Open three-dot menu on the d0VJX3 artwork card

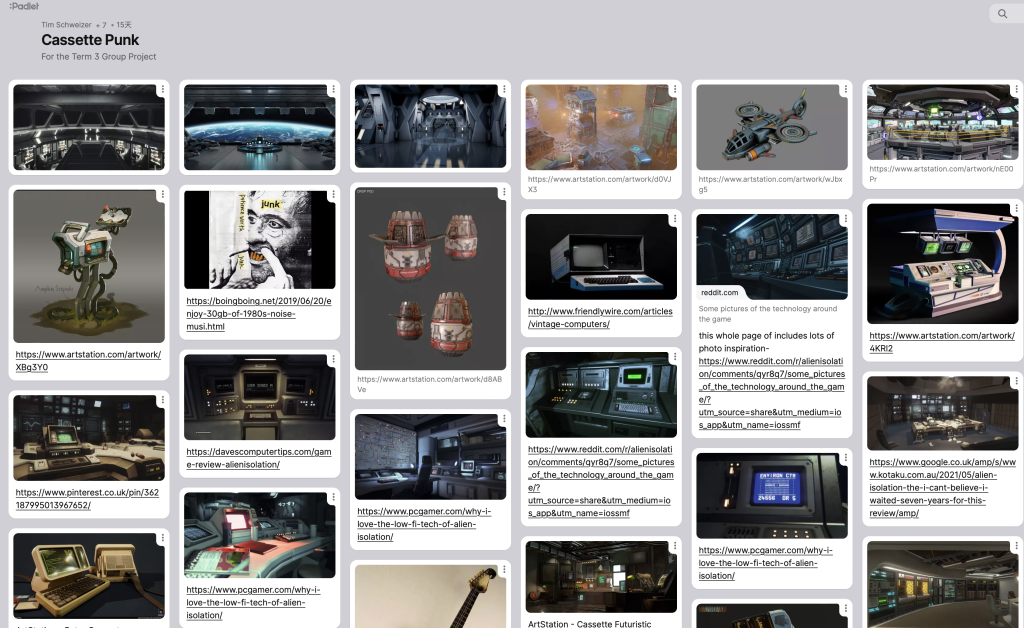click(675, 89)
